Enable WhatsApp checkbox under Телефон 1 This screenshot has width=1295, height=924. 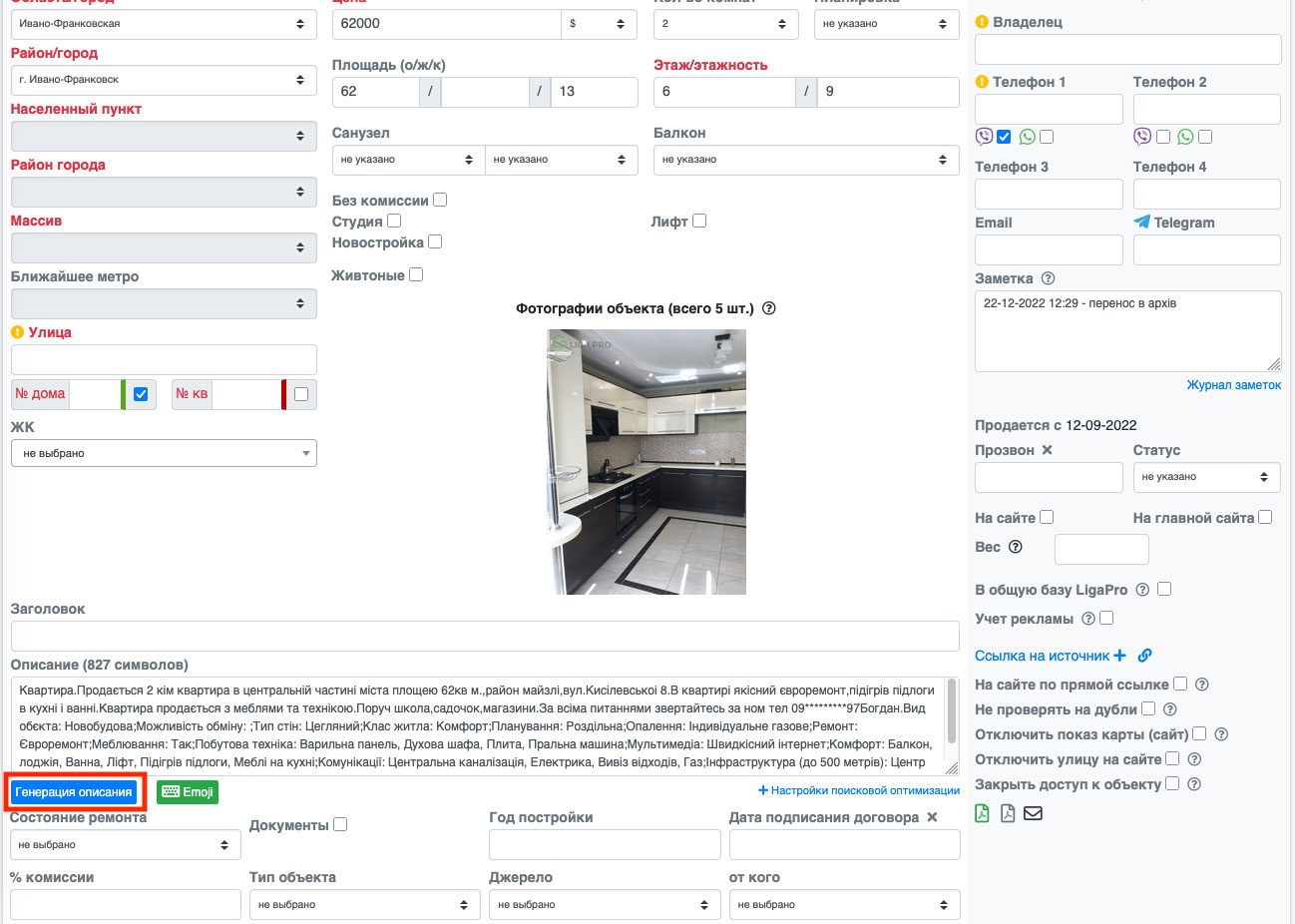click(1047, 137)
